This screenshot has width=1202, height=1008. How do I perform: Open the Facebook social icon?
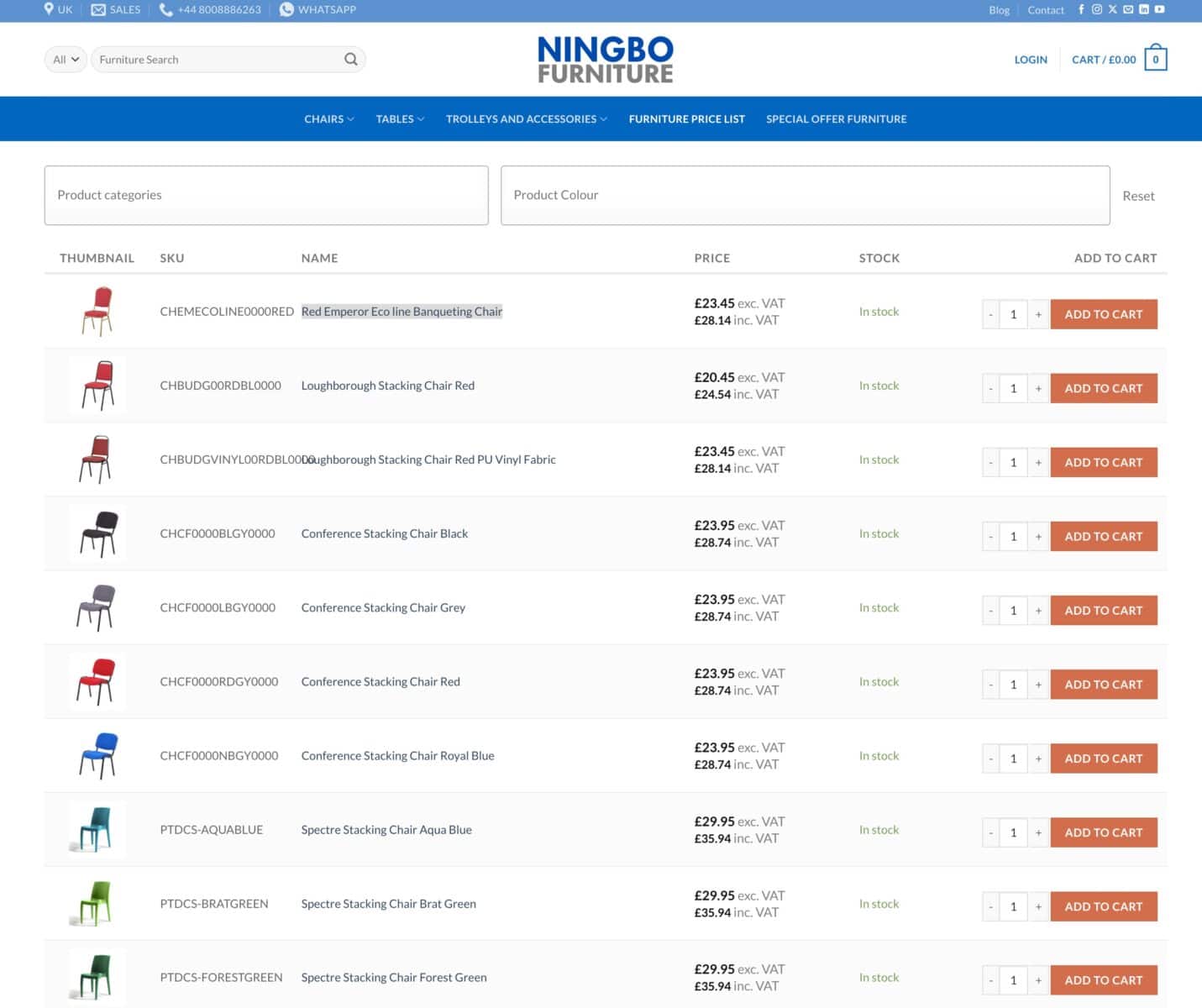pyautogui.click(x=1081, y=9)
